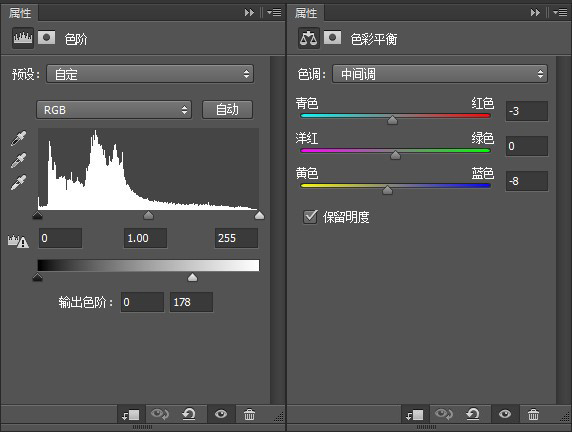The height and width of the screenshot is (432, 572).
Task: Click the Levels layer mask icon
Action: (46, 37)
